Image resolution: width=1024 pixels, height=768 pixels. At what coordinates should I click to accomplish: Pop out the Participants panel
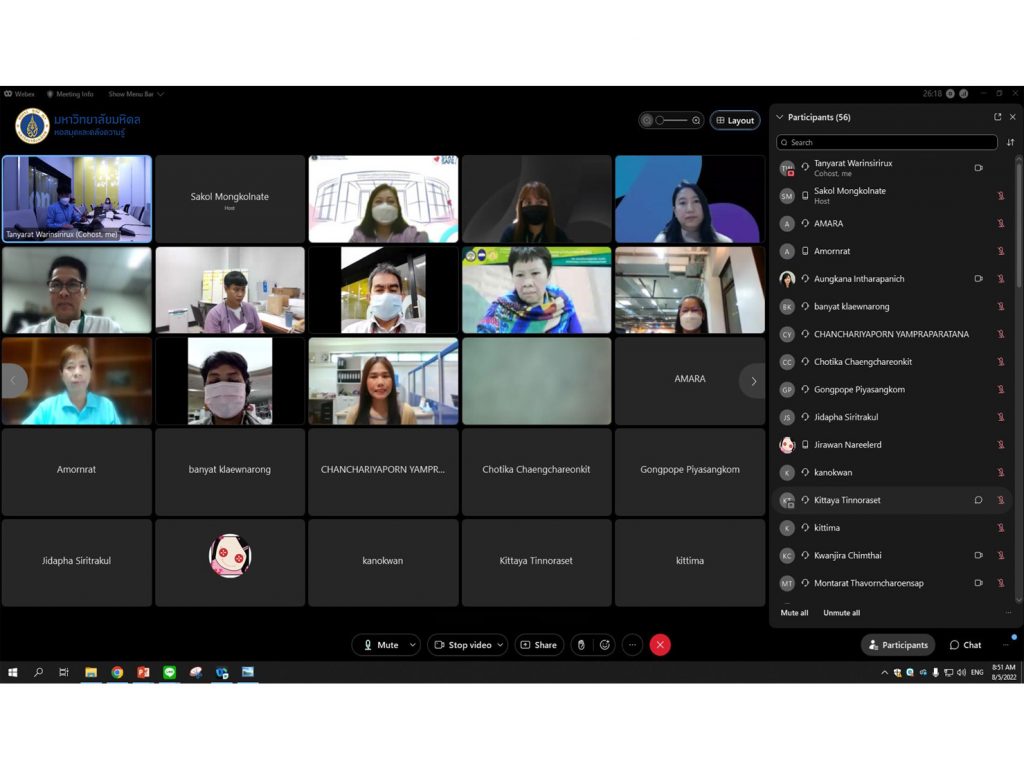pos(997,117)
